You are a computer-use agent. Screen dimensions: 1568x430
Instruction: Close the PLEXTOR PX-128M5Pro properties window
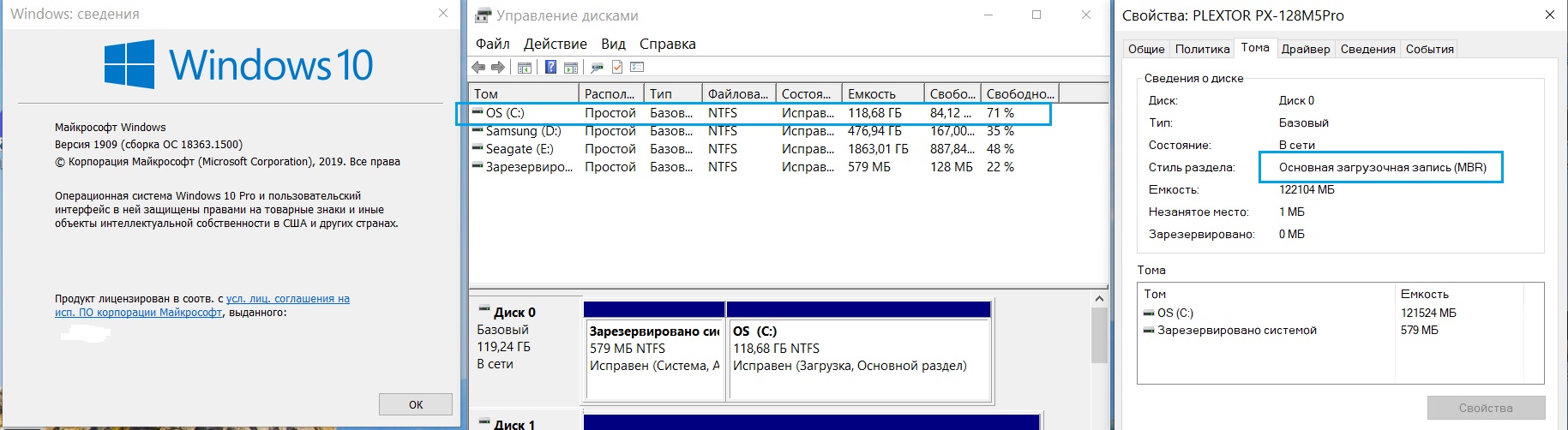[x=1550, y=15]
